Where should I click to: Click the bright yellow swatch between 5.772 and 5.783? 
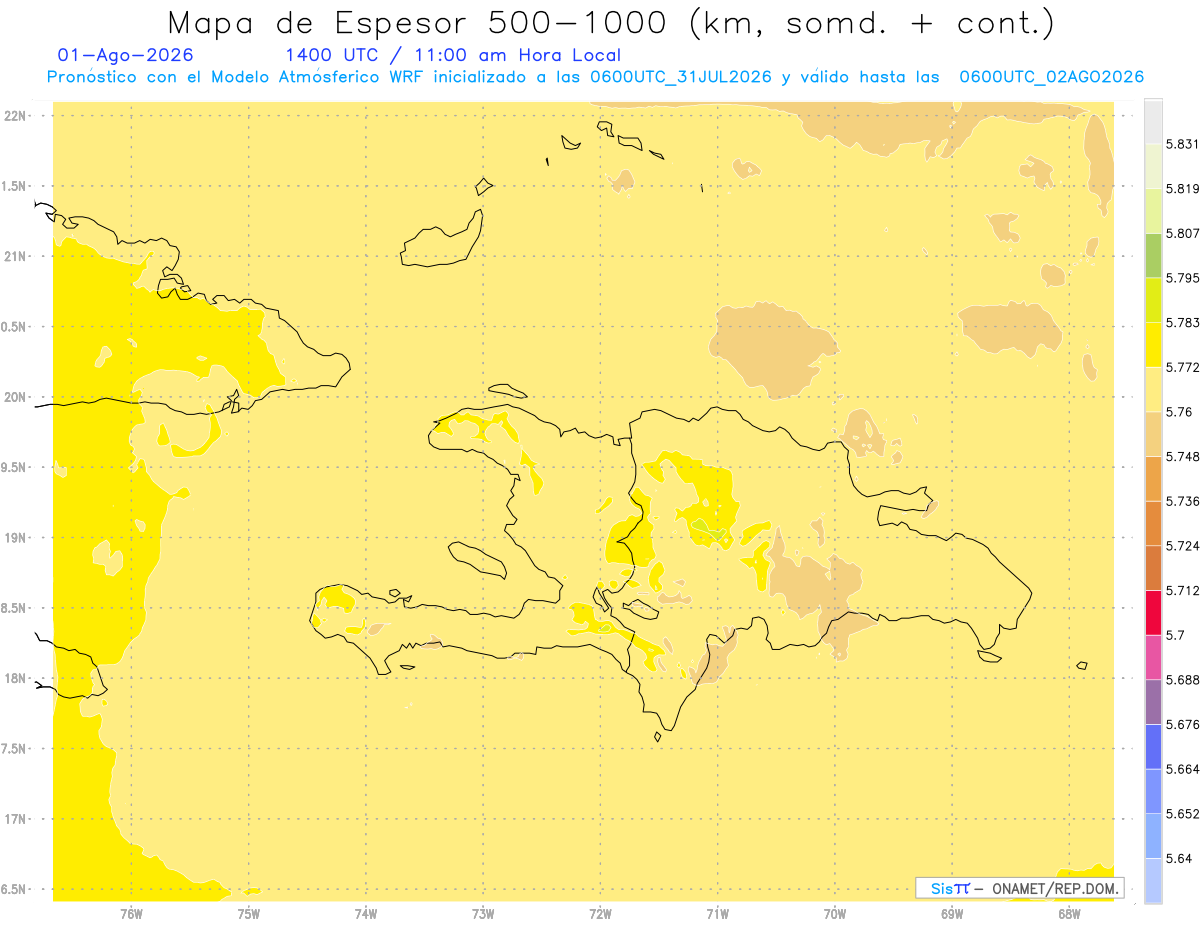1154,344
